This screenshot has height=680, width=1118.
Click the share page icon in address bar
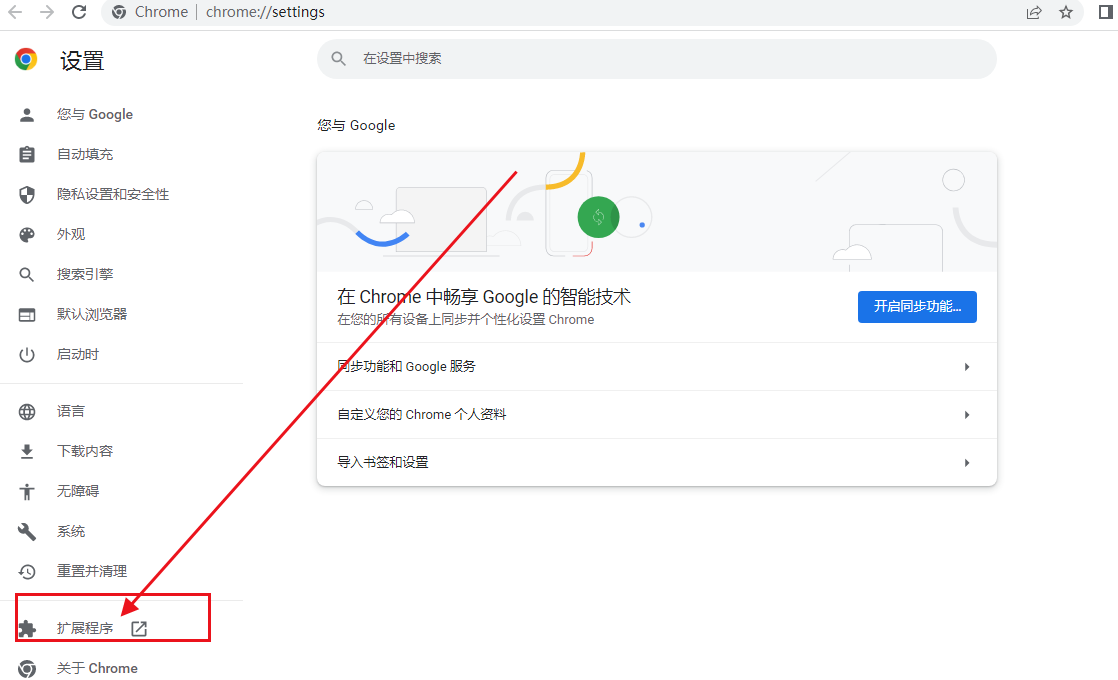(1034, 12)
